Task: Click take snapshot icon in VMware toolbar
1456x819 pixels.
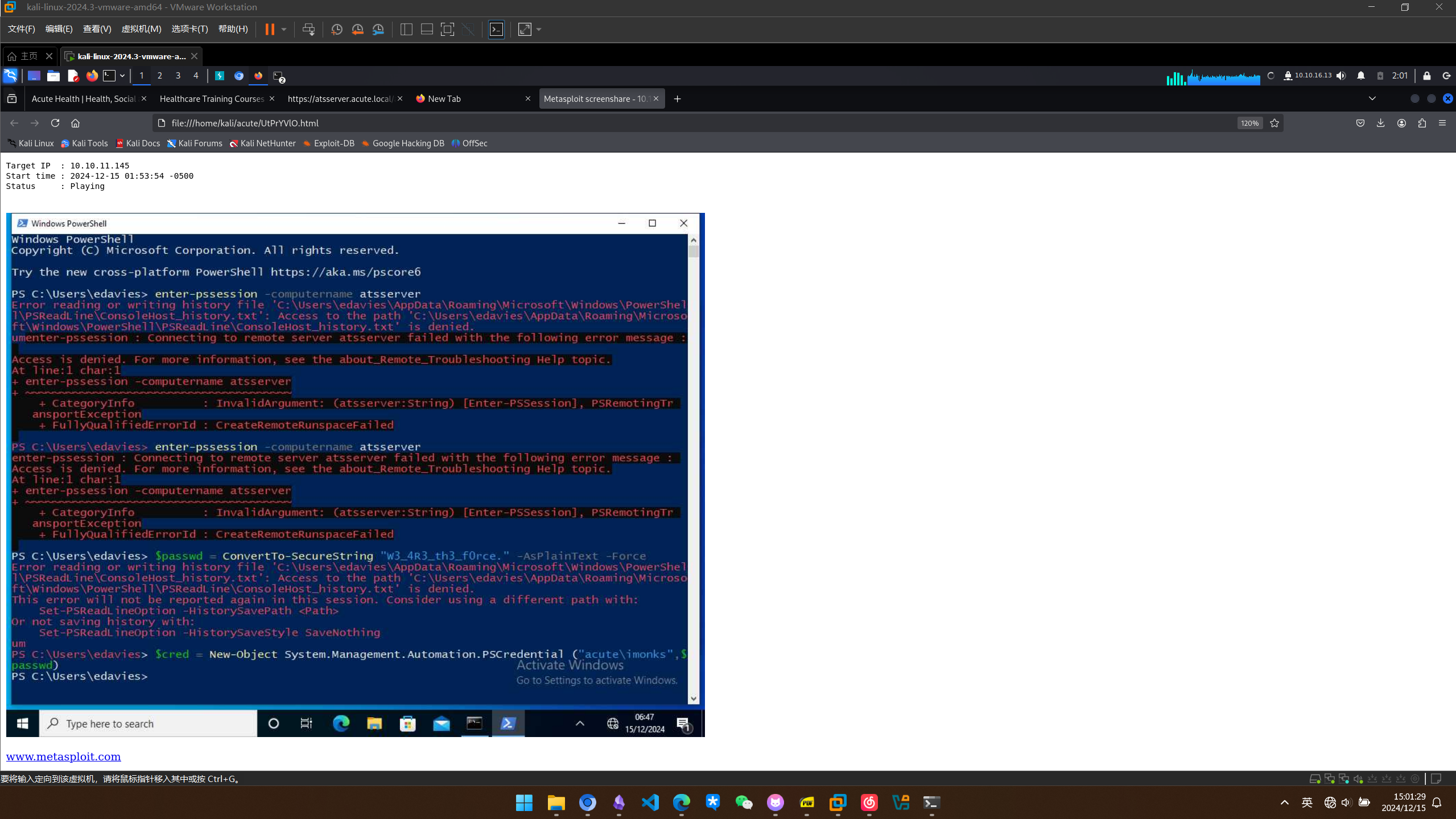Action: [336, 29]
